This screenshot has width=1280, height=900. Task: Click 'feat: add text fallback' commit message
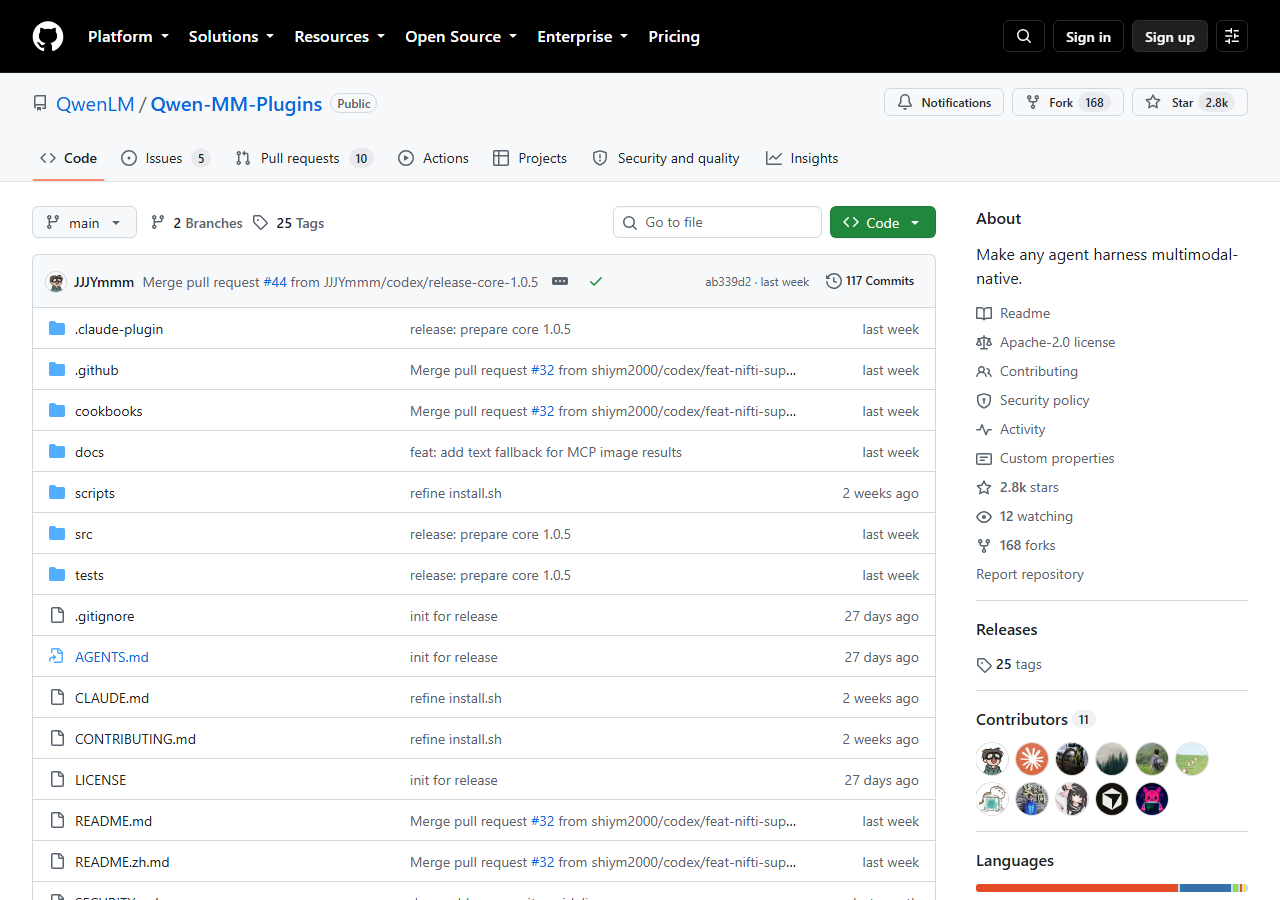click(x=546, y=452)
